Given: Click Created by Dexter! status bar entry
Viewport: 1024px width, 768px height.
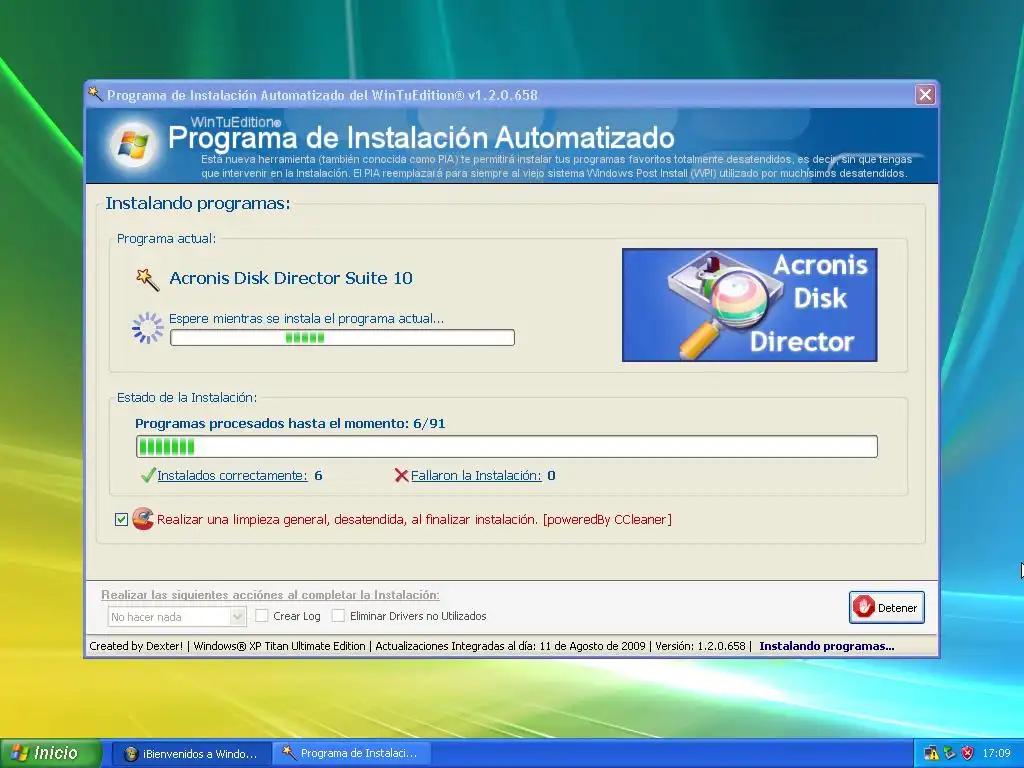Looking at the screenshot, I should tap(136, 646).
